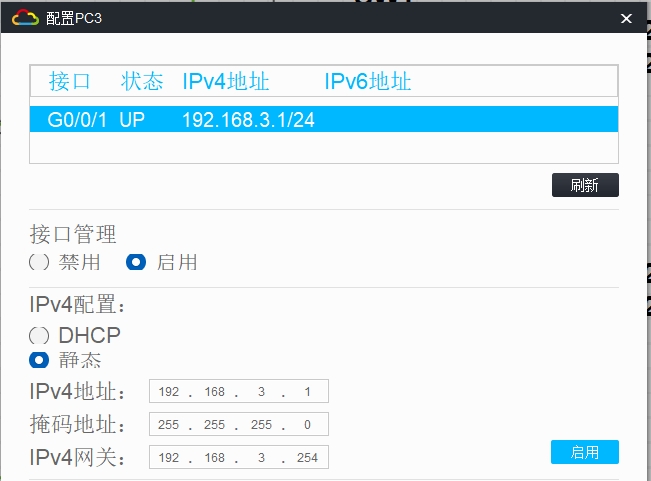Click the 接口 column header
Viewport: 651px width, 481px height.
[x=70, y=81]
